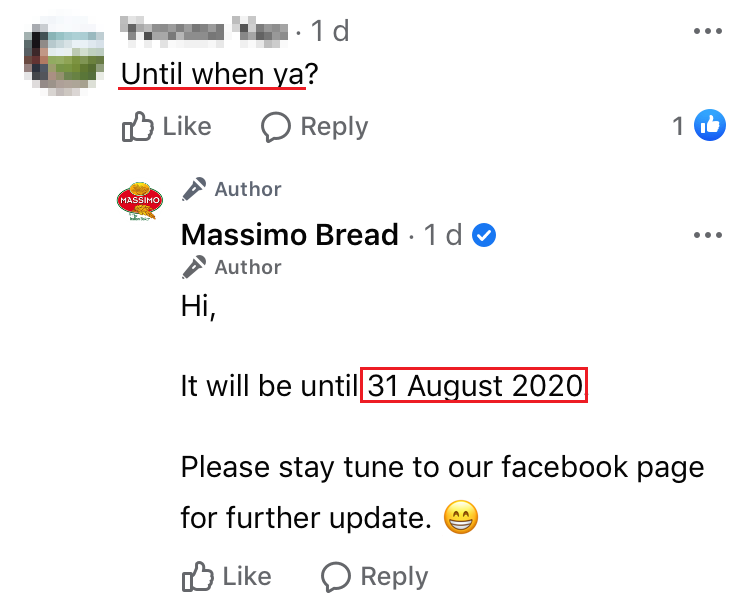This screenshot has height=608, width=750.
Task: Click "1 d" timestamp beside Massimo Bread
Action: click(443, 236)
